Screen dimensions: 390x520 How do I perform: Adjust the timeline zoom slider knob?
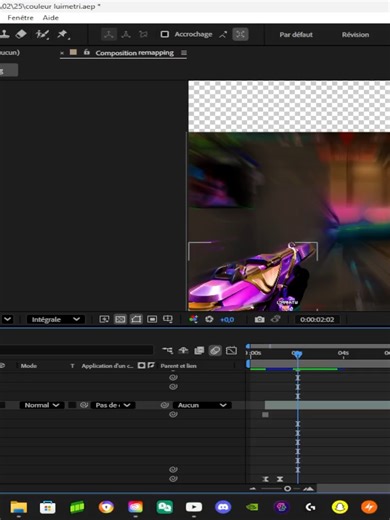287,489
